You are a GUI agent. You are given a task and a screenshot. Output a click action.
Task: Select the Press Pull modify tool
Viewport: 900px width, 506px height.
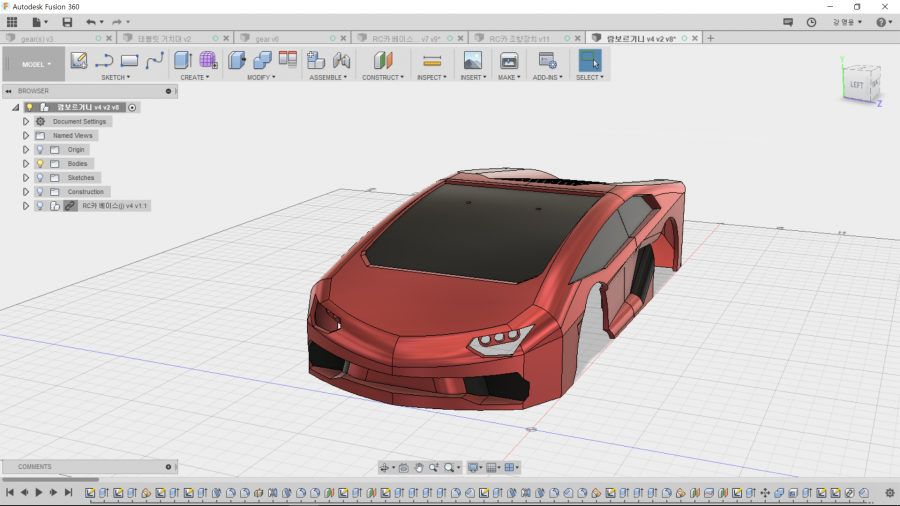pos(236,60)
